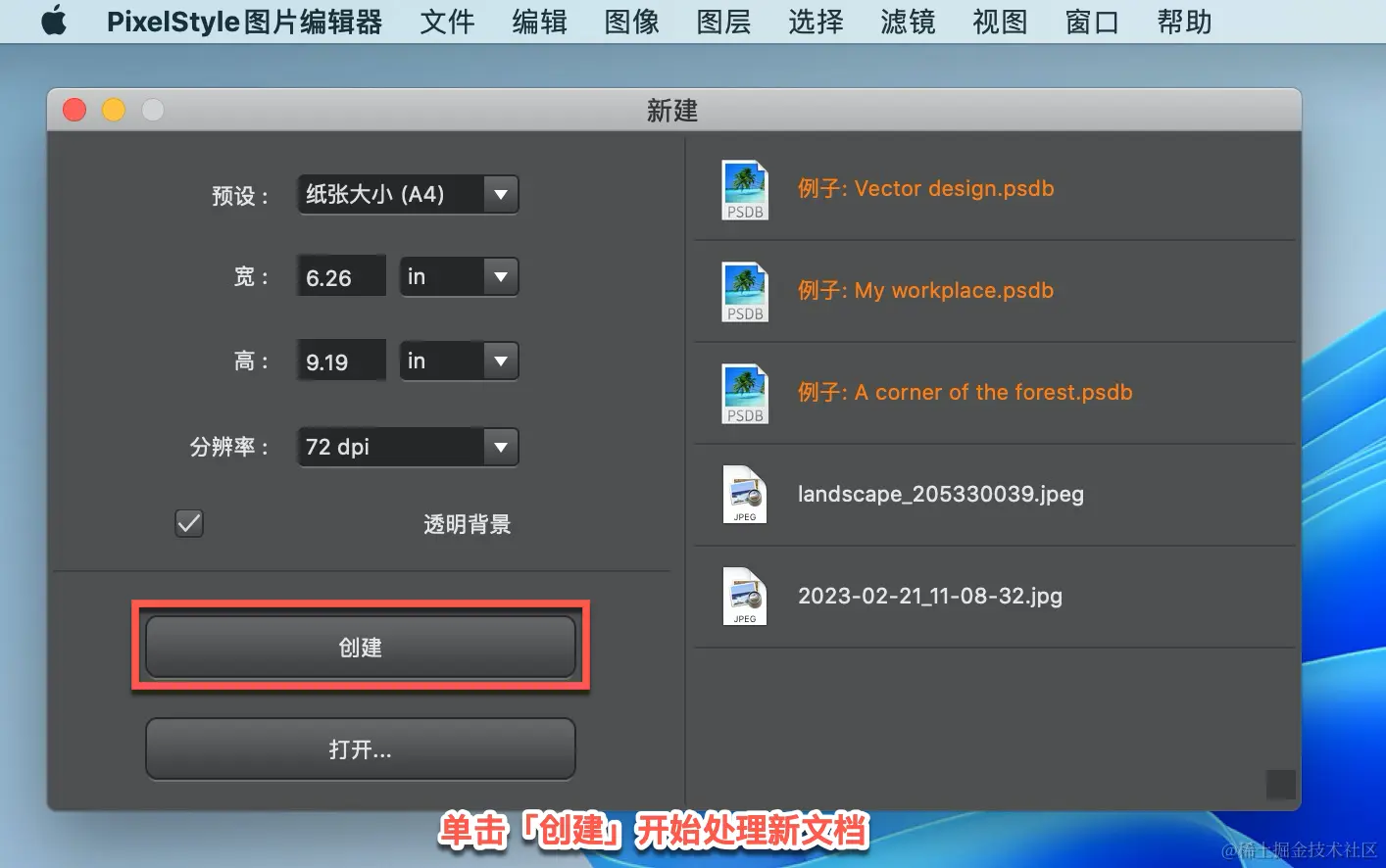Open the height unit dropdown
1386x868 pixels.
point(459,361)
